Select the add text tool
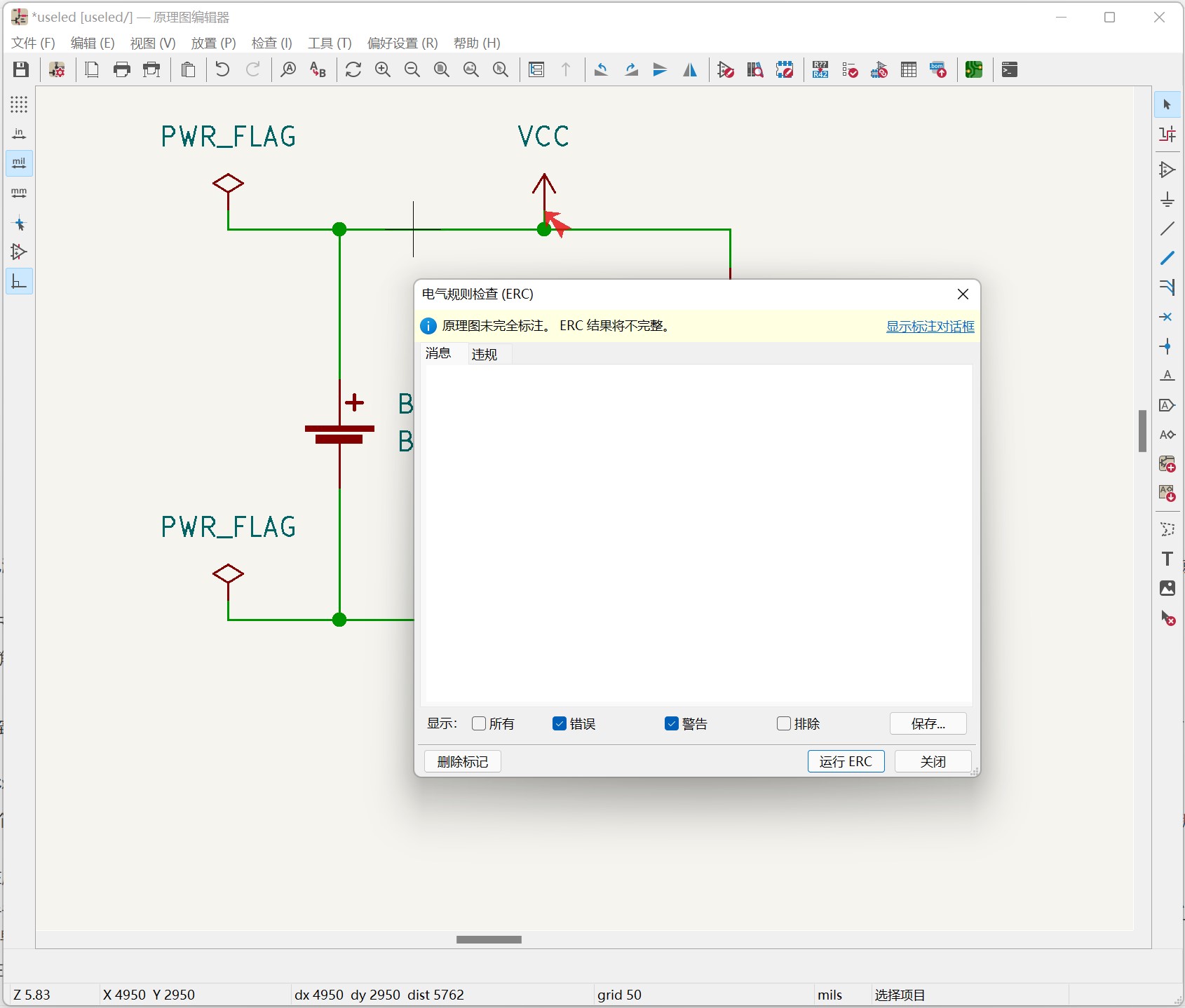Viewport: 1185px width, 1008px height. 1167,559
